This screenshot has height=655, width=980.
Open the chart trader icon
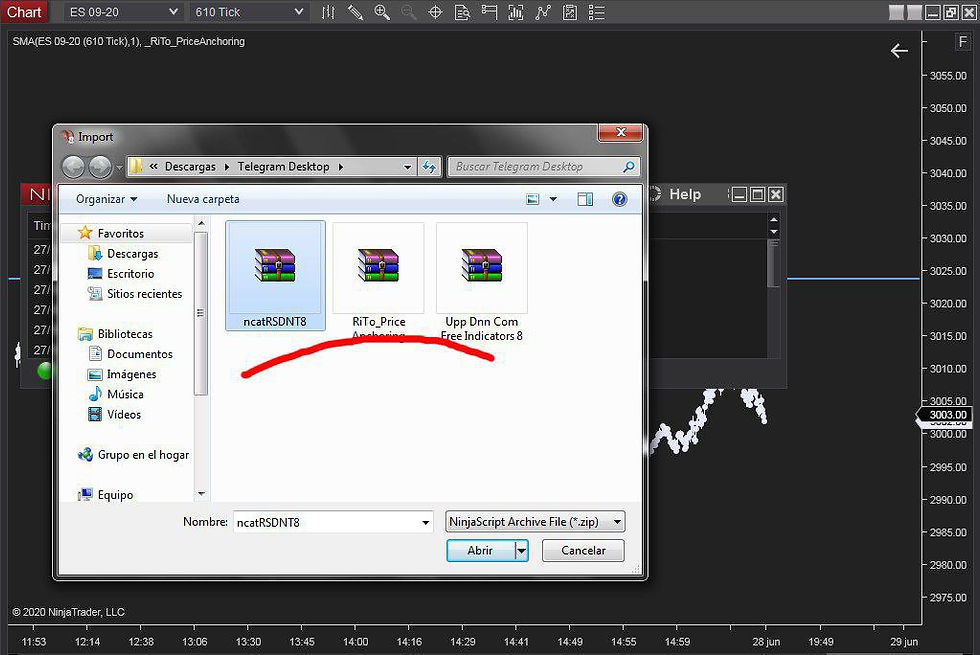coord(489,12)
